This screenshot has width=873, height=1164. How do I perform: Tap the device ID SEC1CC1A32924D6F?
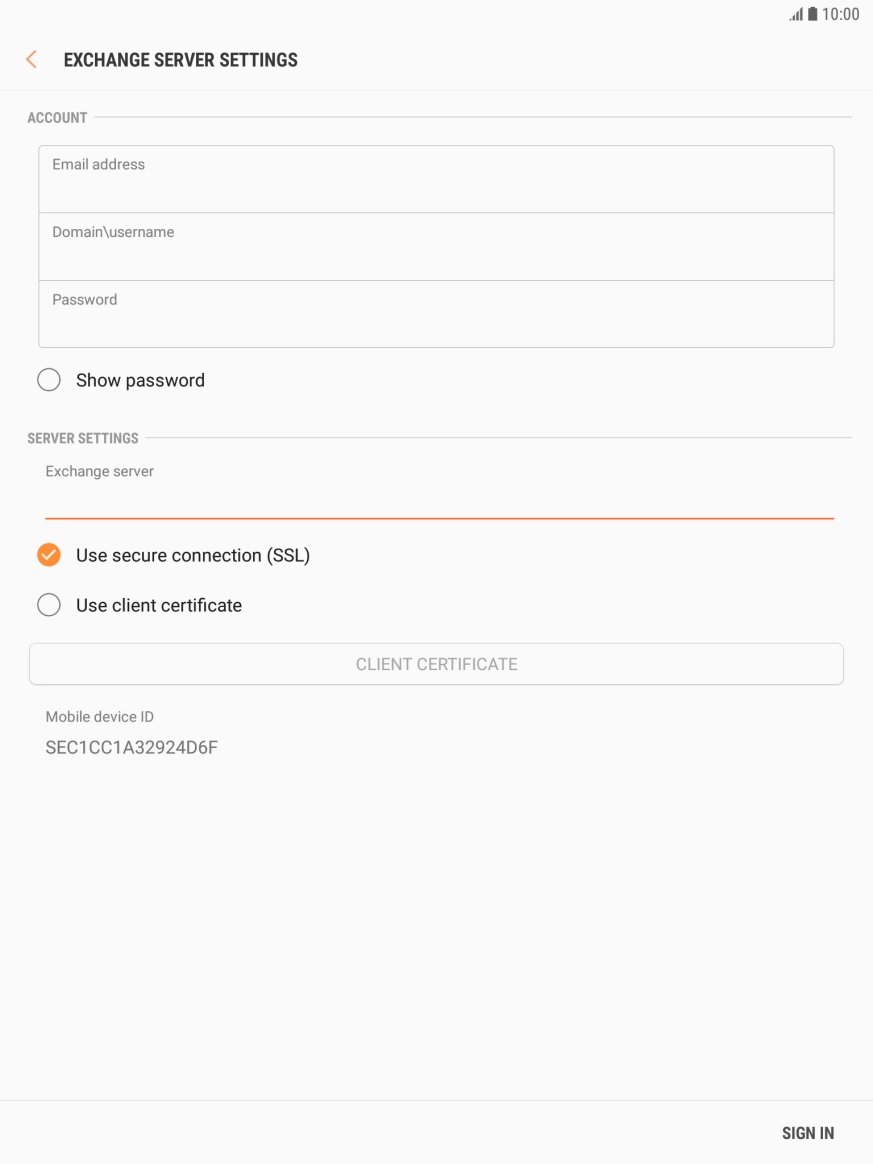(x=132, y=747)
